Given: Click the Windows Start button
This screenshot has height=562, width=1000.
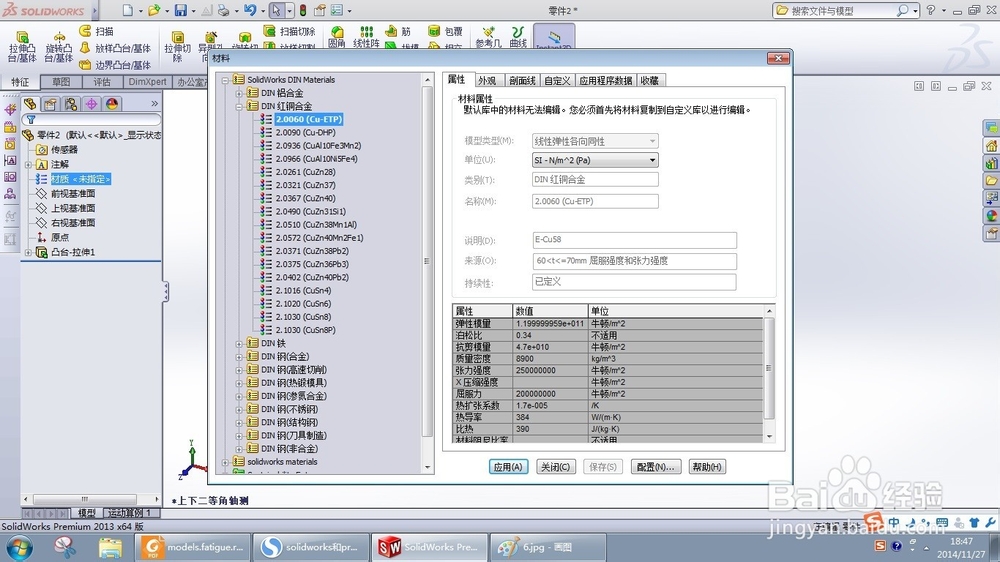Looking at the screenshot, I should 18,547.
